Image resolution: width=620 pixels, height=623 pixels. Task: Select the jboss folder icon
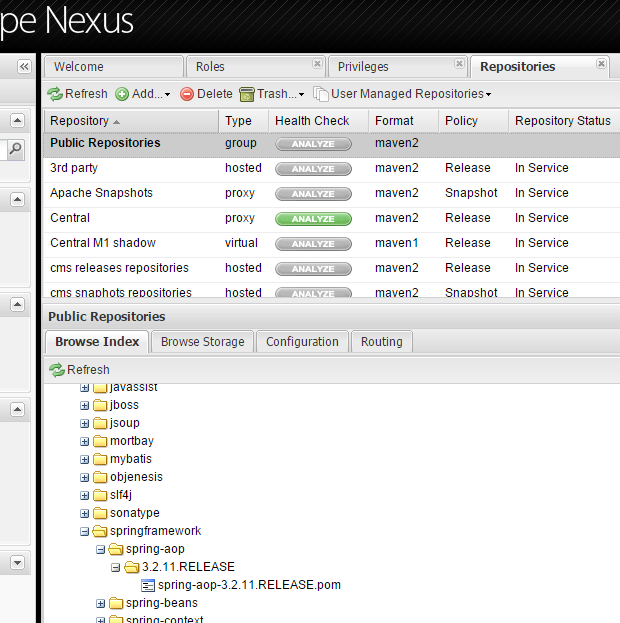click(x=100, y=405)
